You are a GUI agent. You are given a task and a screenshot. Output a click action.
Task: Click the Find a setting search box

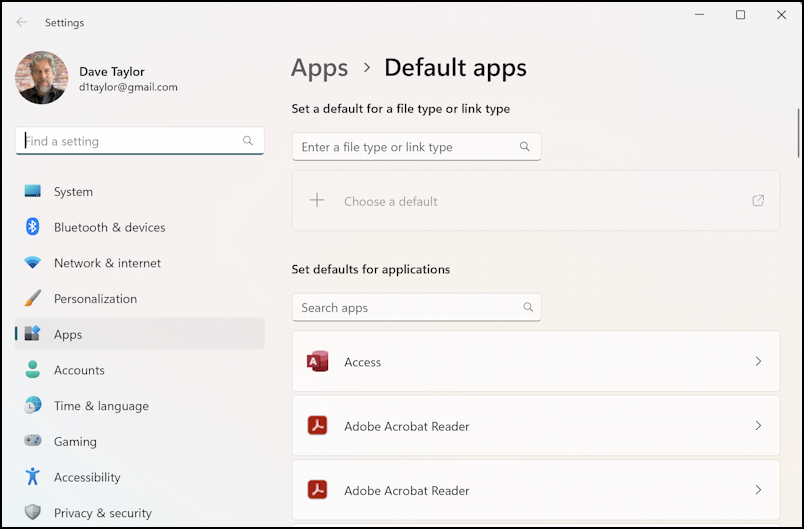click(139, 141)
